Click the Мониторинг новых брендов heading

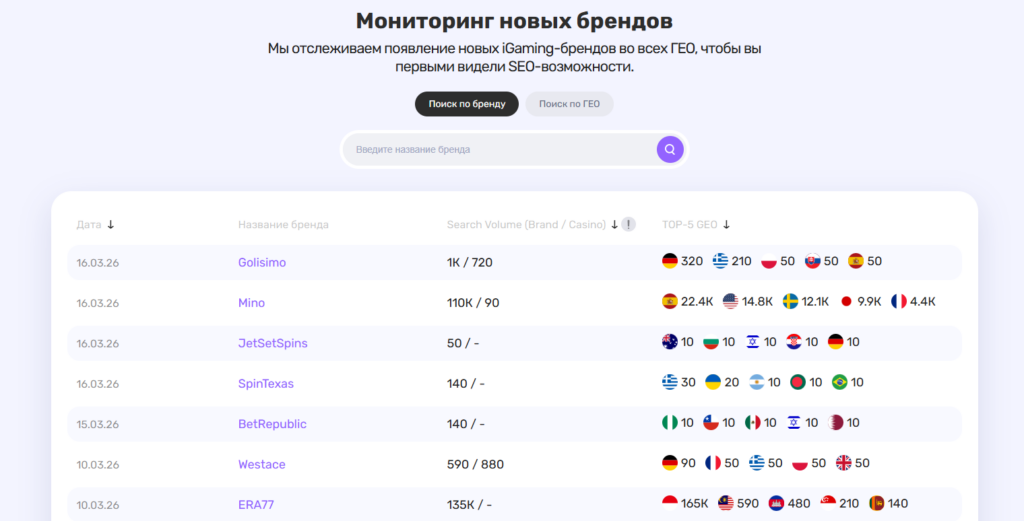[x=514, y=21]
